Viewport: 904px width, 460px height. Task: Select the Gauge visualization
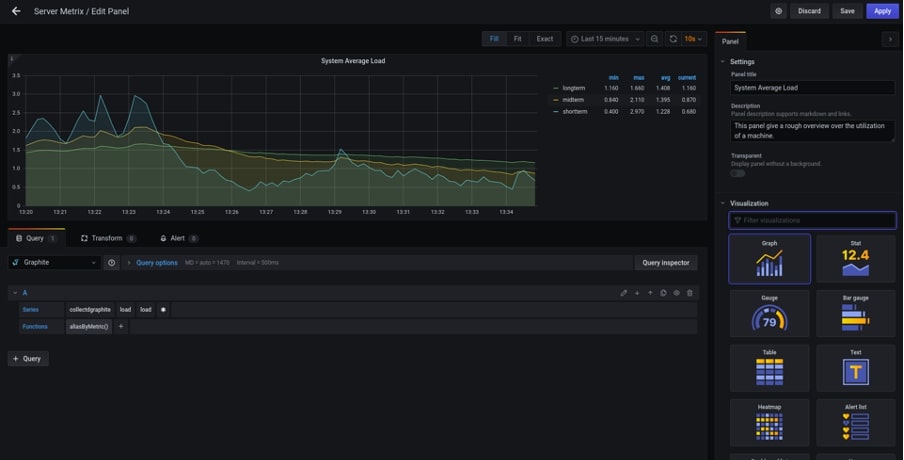(770, 314)
